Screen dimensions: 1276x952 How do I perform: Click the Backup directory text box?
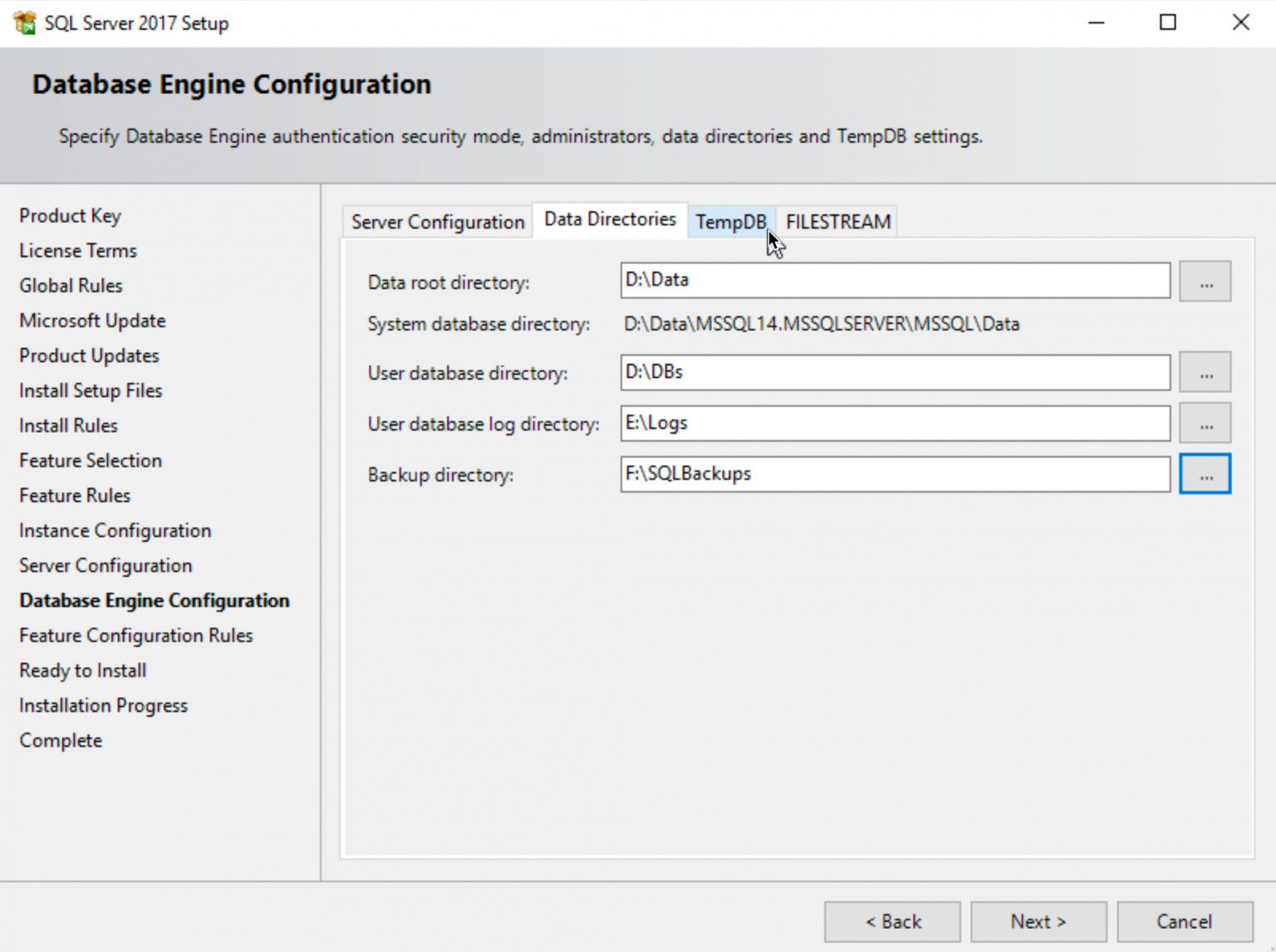(894, 474)
